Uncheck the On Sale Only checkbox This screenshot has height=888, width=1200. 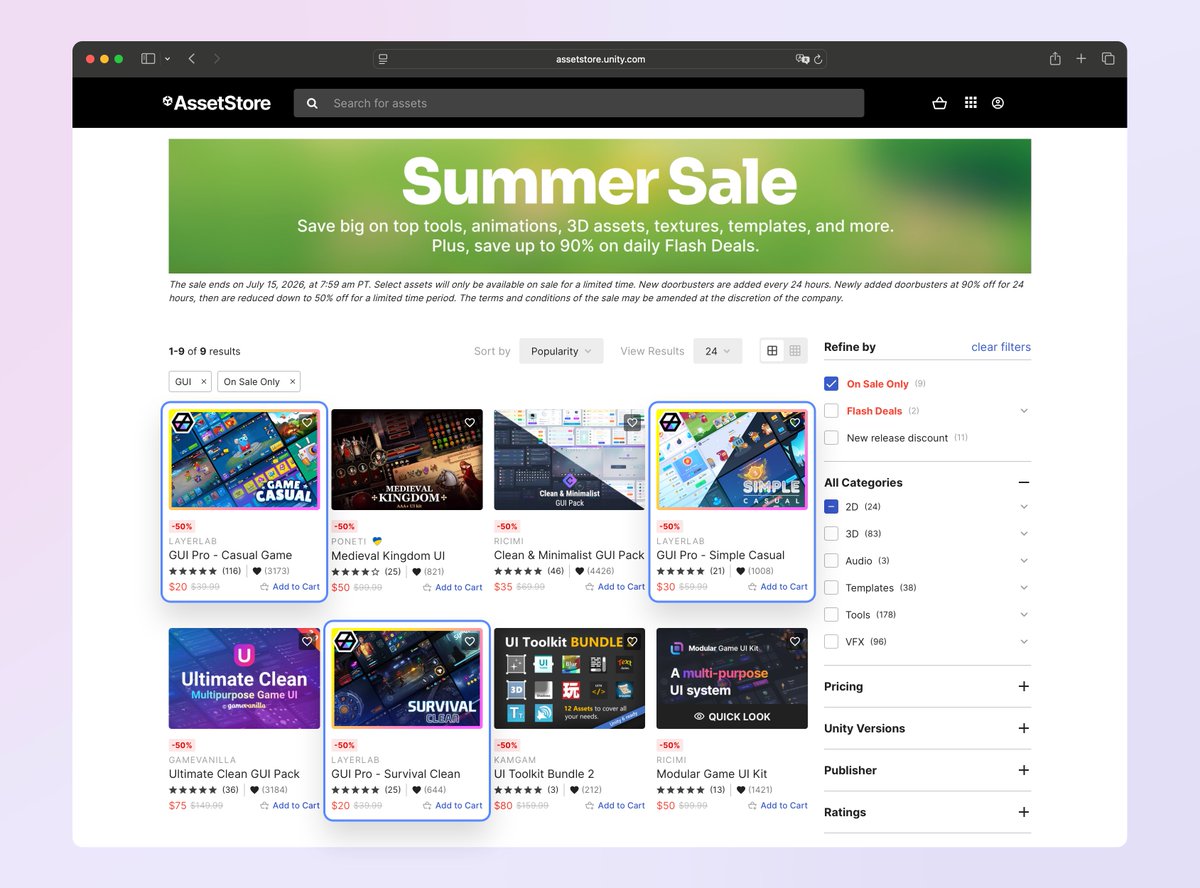pyautogui.click(x=831, y=384)
